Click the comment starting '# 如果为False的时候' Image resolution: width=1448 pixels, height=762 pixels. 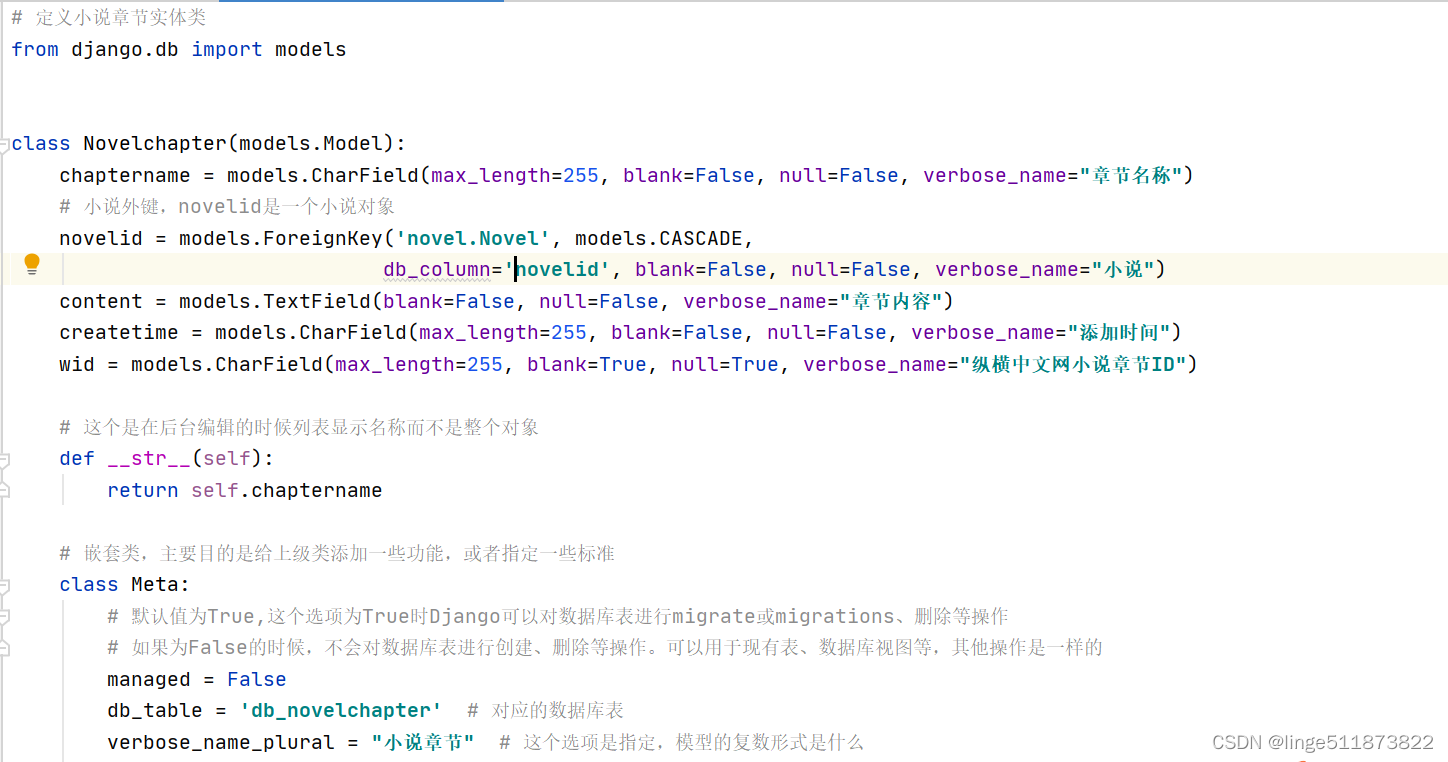point(605,647)
